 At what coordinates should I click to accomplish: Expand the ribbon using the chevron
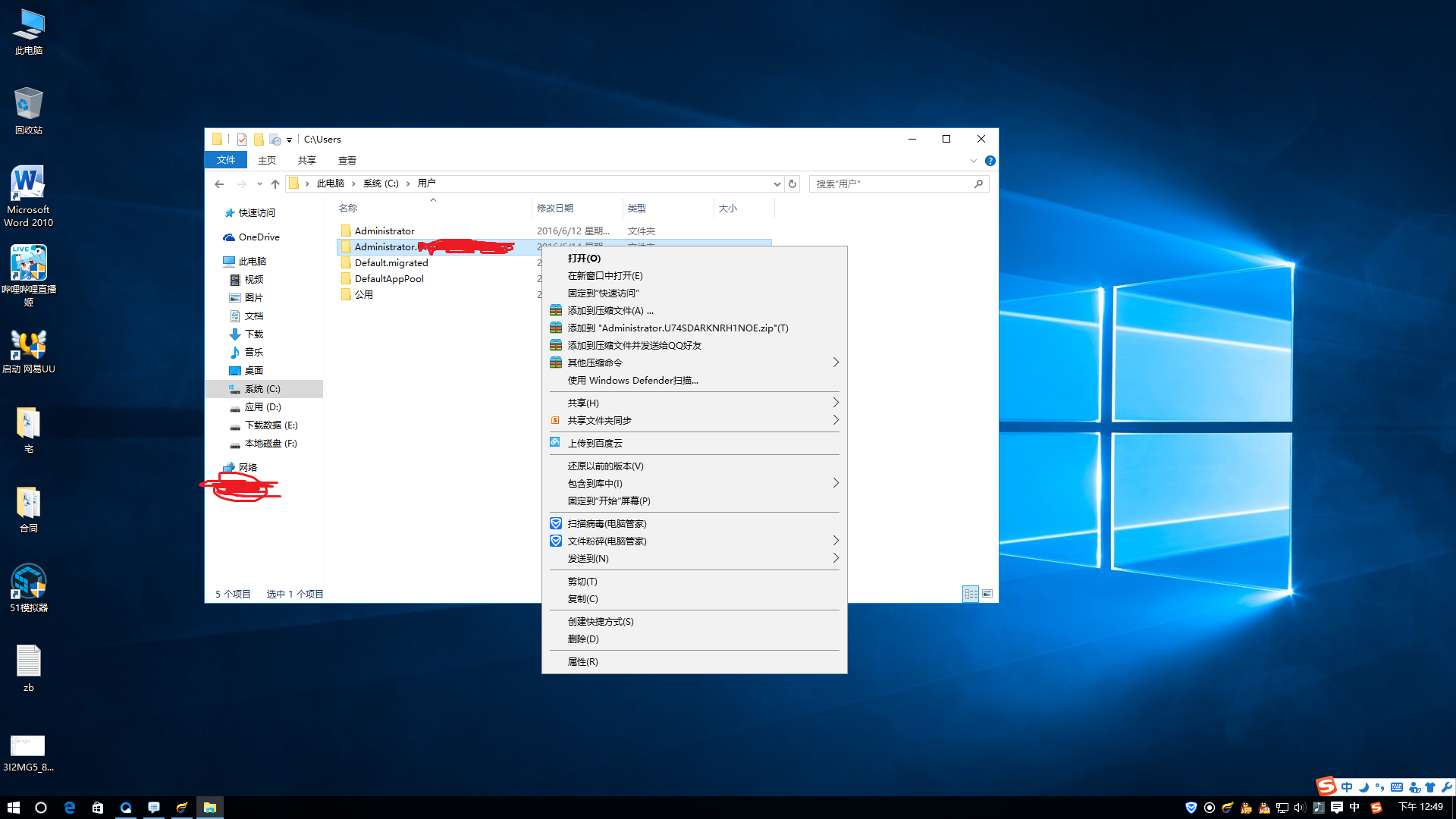pyautogui.click(x=974, y=161)
